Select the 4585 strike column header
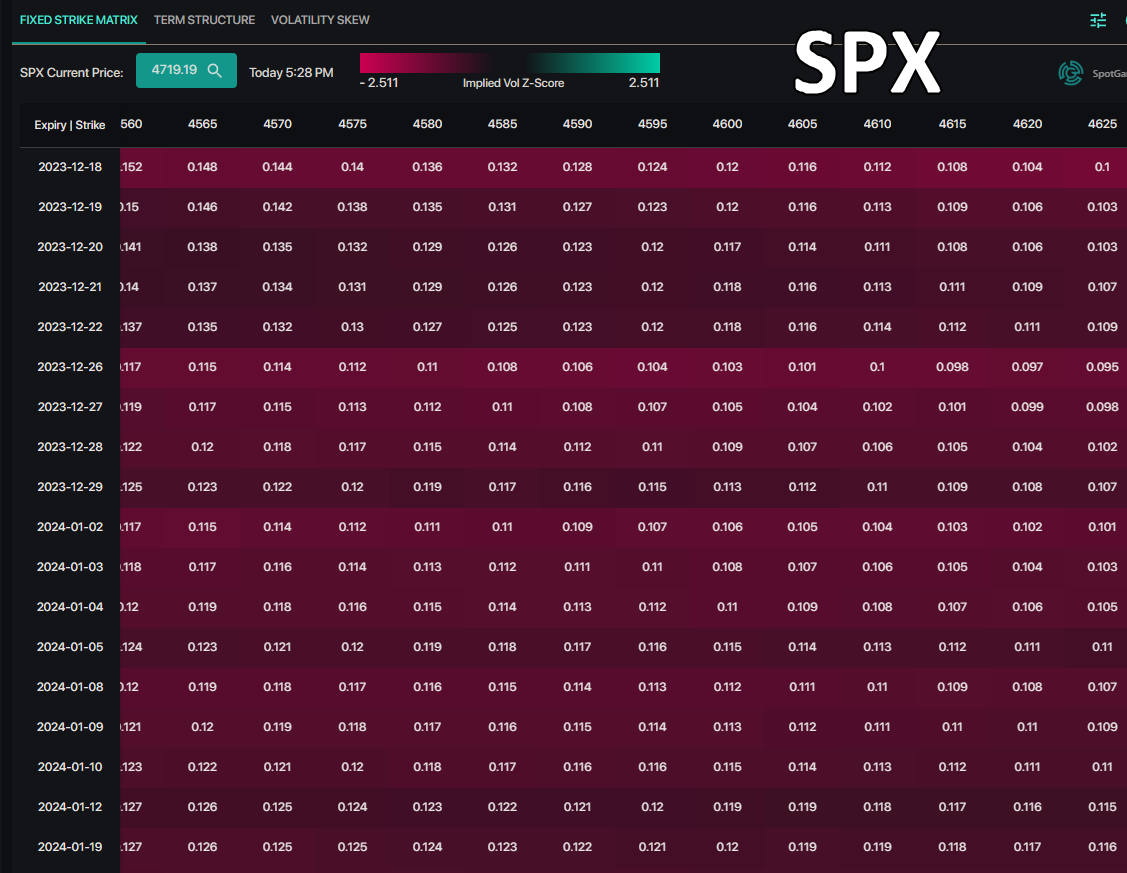This screenshot has height=873, width=1127. [x=502, y=124]
